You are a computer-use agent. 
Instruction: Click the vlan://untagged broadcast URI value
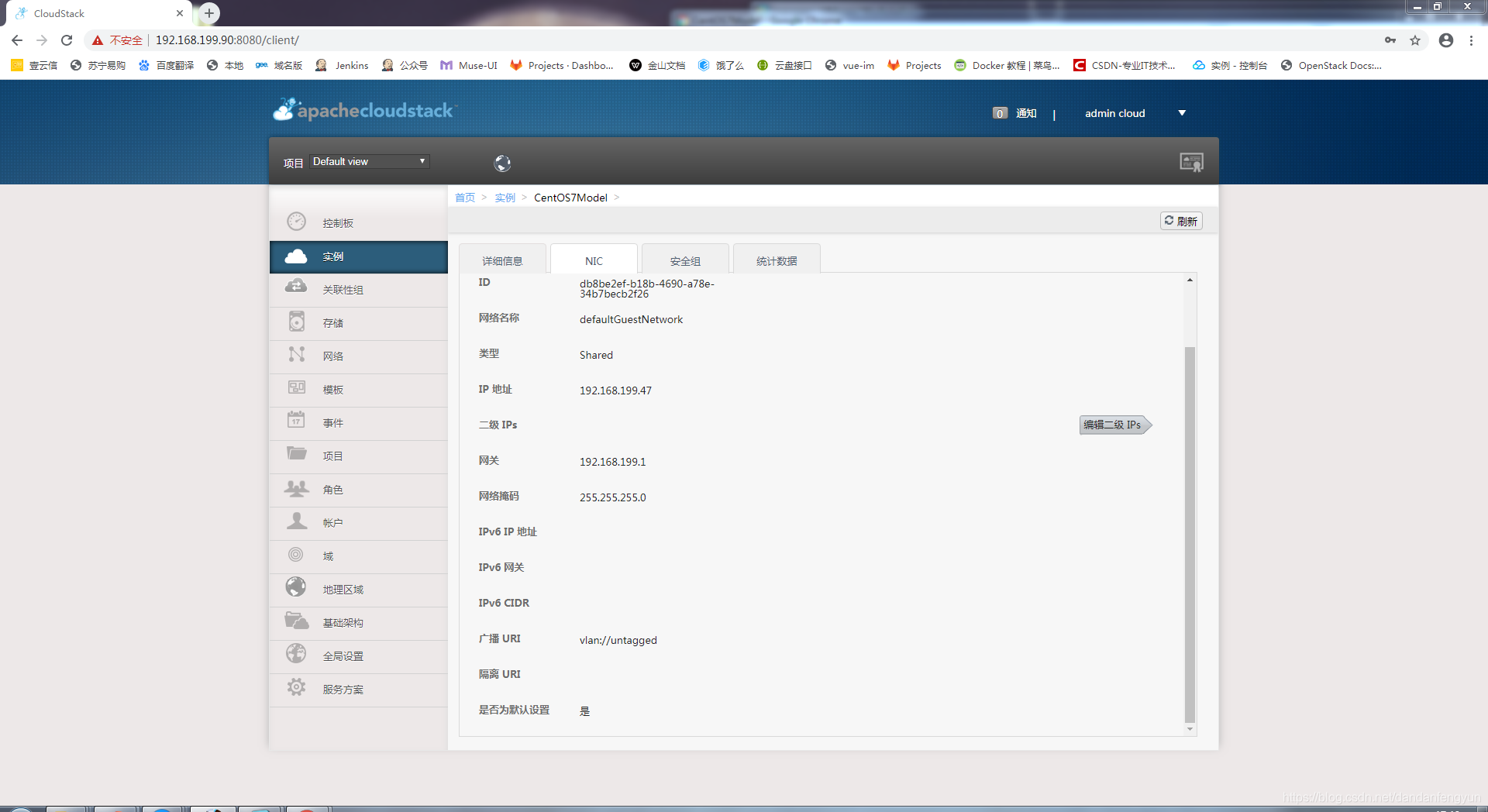coord(618,640)
